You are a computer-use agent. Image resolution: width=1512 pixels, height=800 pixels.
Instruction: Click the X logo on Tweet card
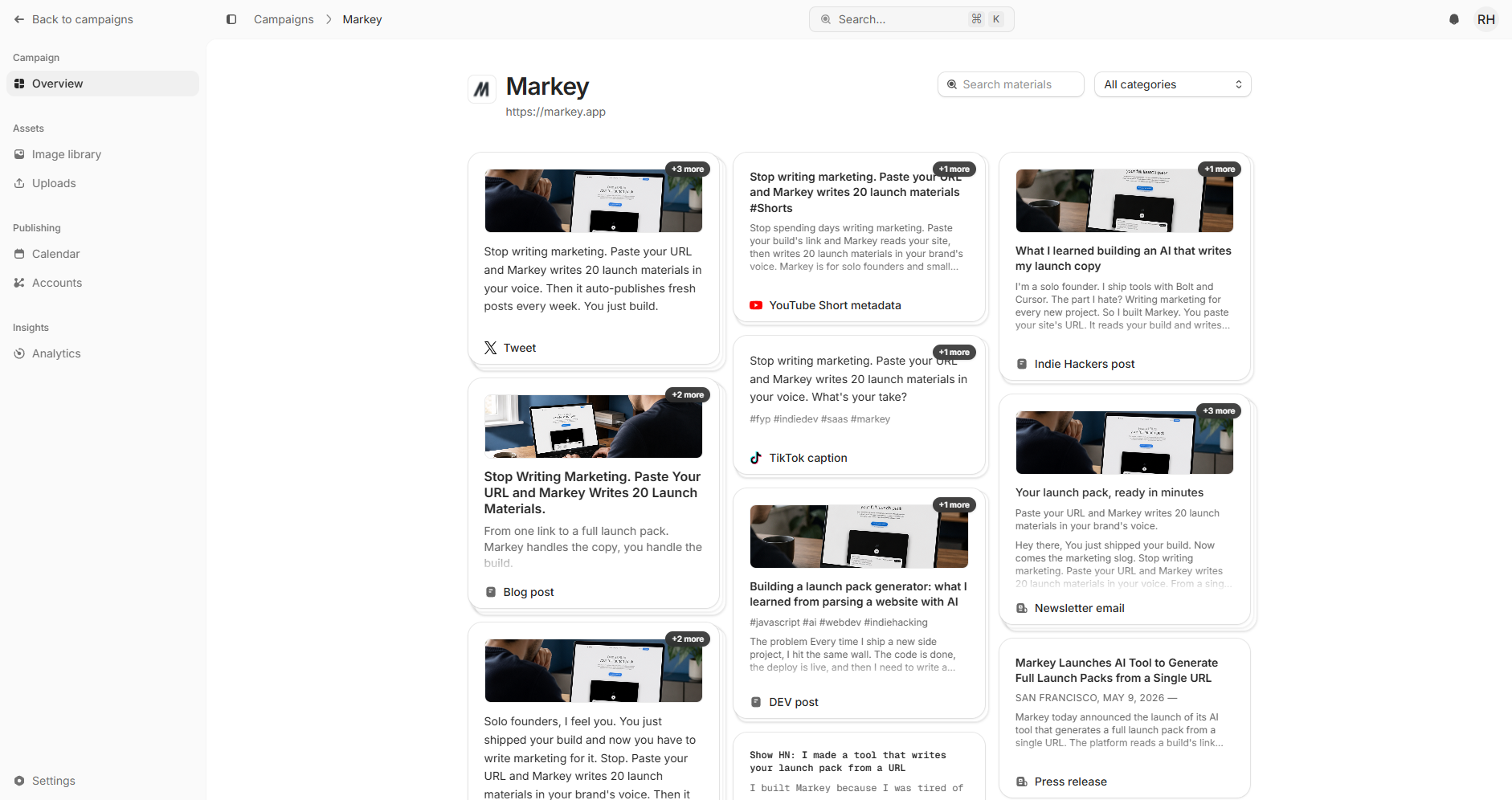click(491, 348)
